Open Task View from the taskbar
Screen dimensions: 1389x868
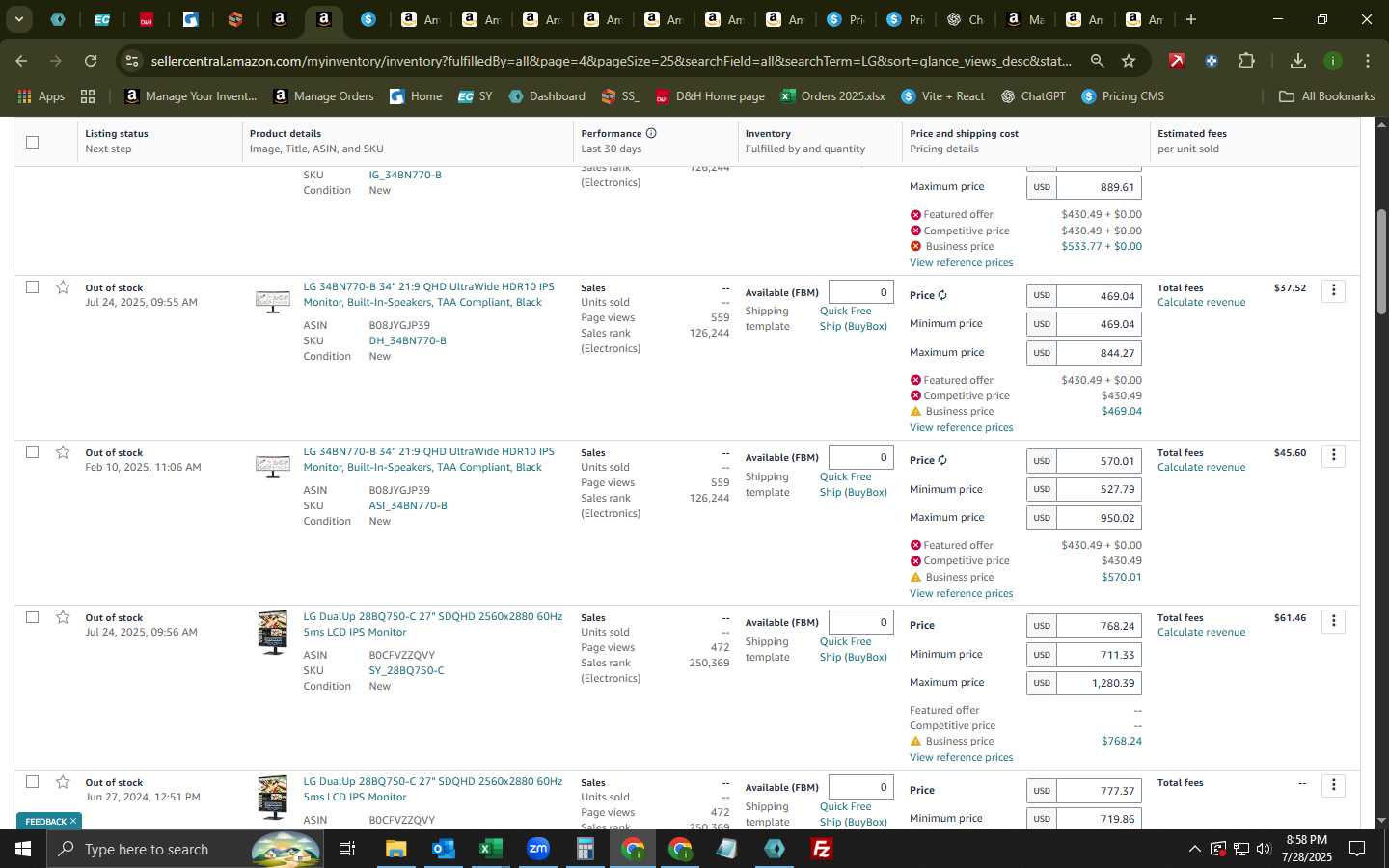(346, 849)
